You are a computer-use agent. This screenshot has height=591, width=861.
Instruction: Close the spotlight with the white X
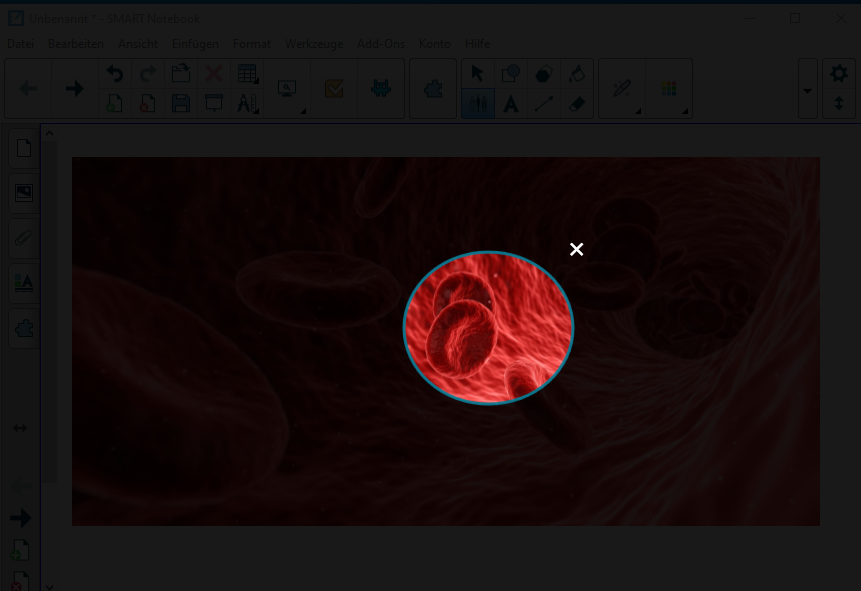[576, 249]
